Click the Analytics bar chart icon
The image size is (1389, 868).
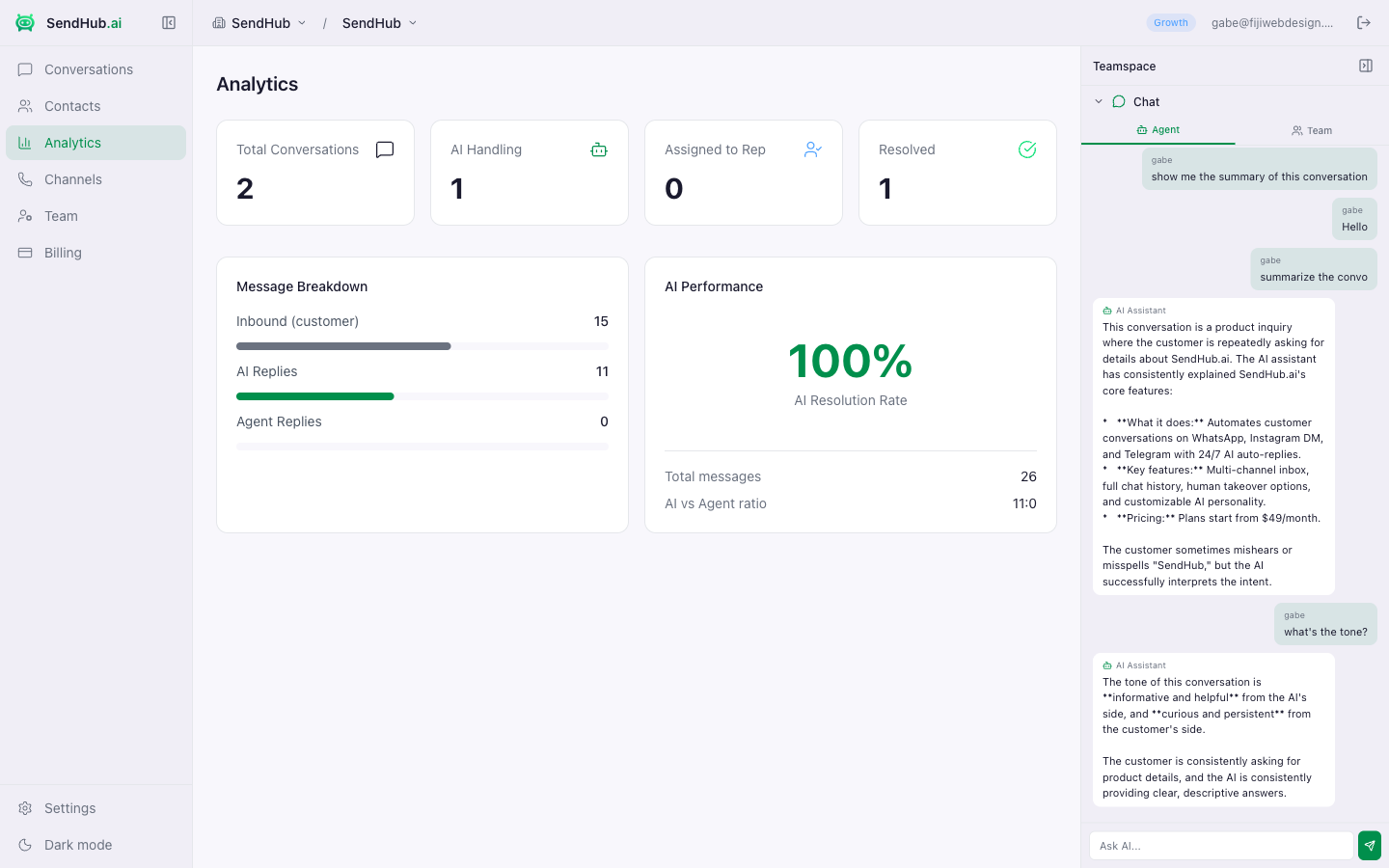[x=25, y=143]
